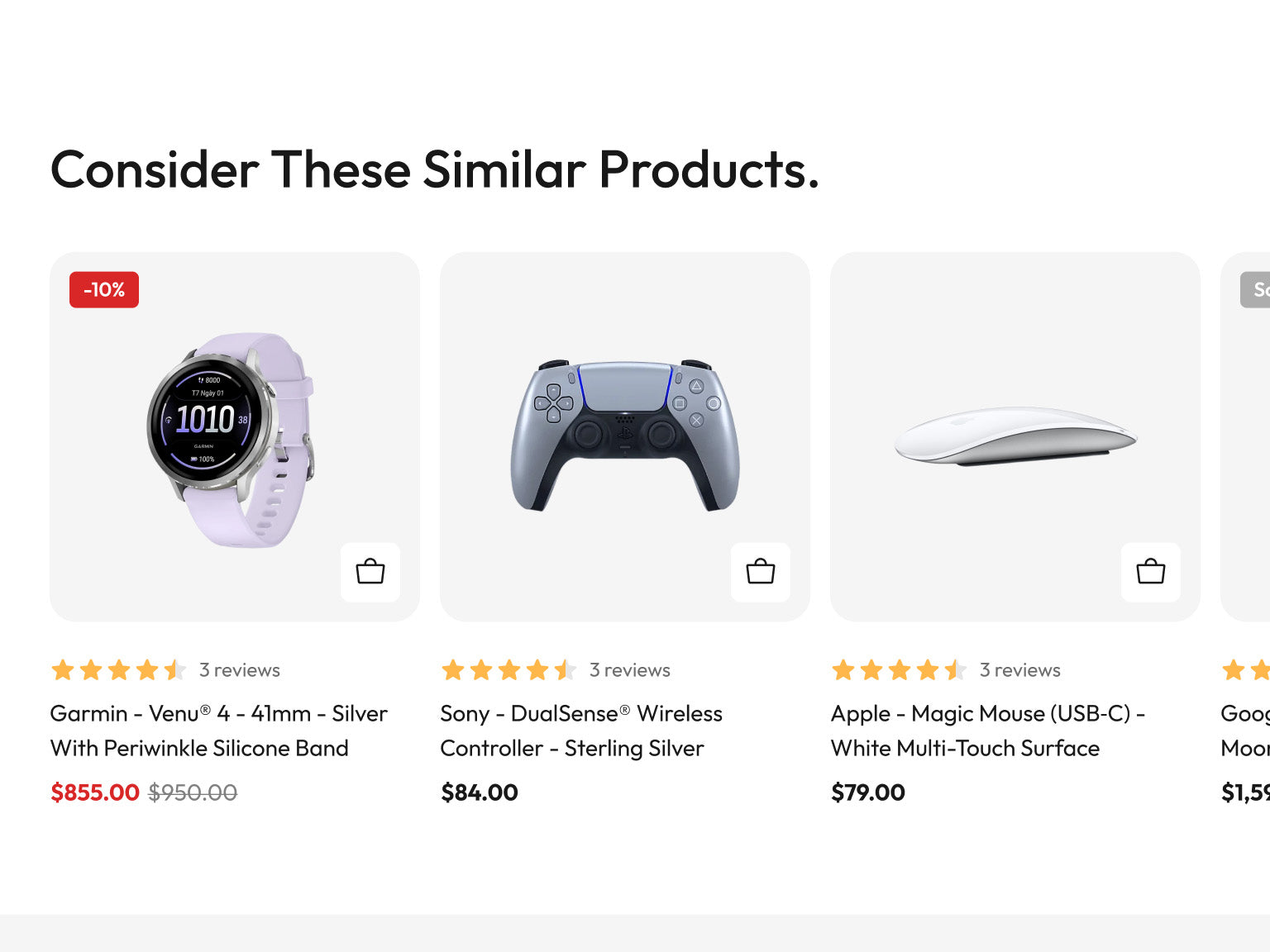
Task: View the 3 reviews for the Garmin watch
Action: coord(240,670)
